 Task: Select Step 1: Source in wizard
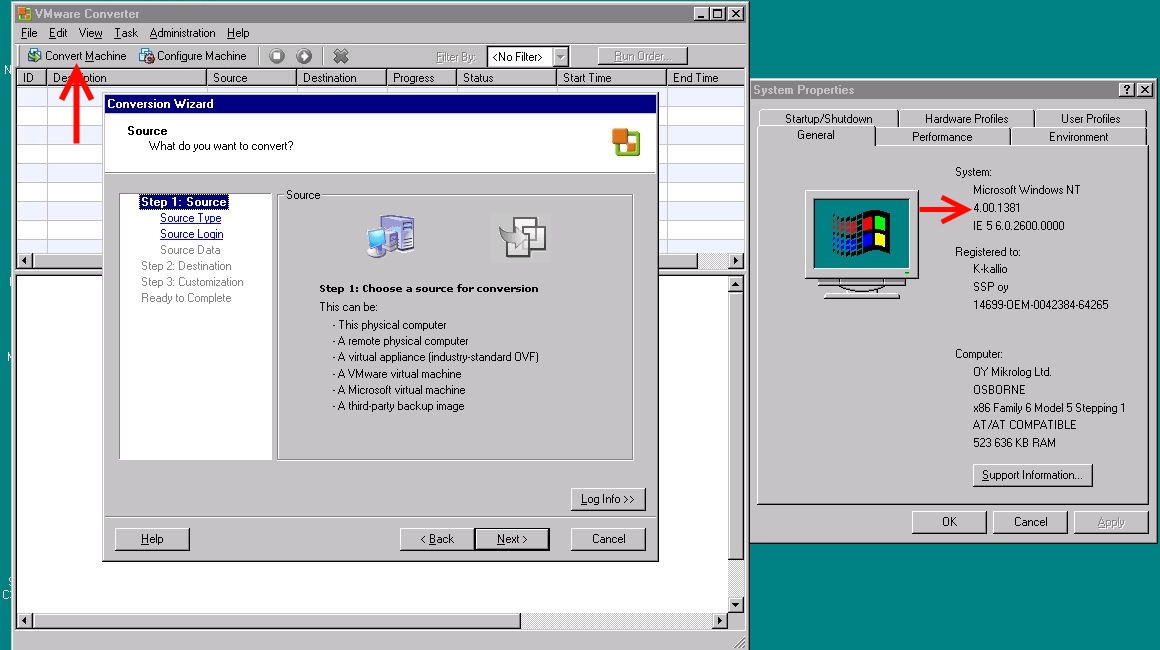tap(183, 202)
